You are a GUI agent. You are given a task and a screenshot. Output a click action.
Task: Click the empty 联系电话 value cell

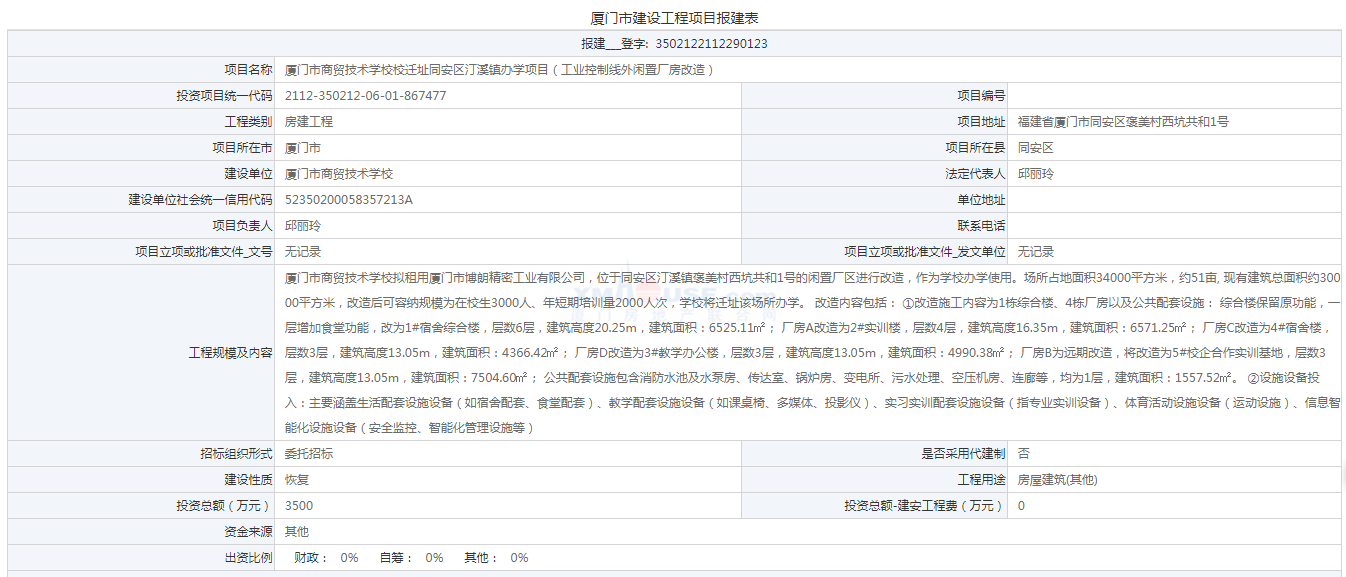(x=1175, y=226)
